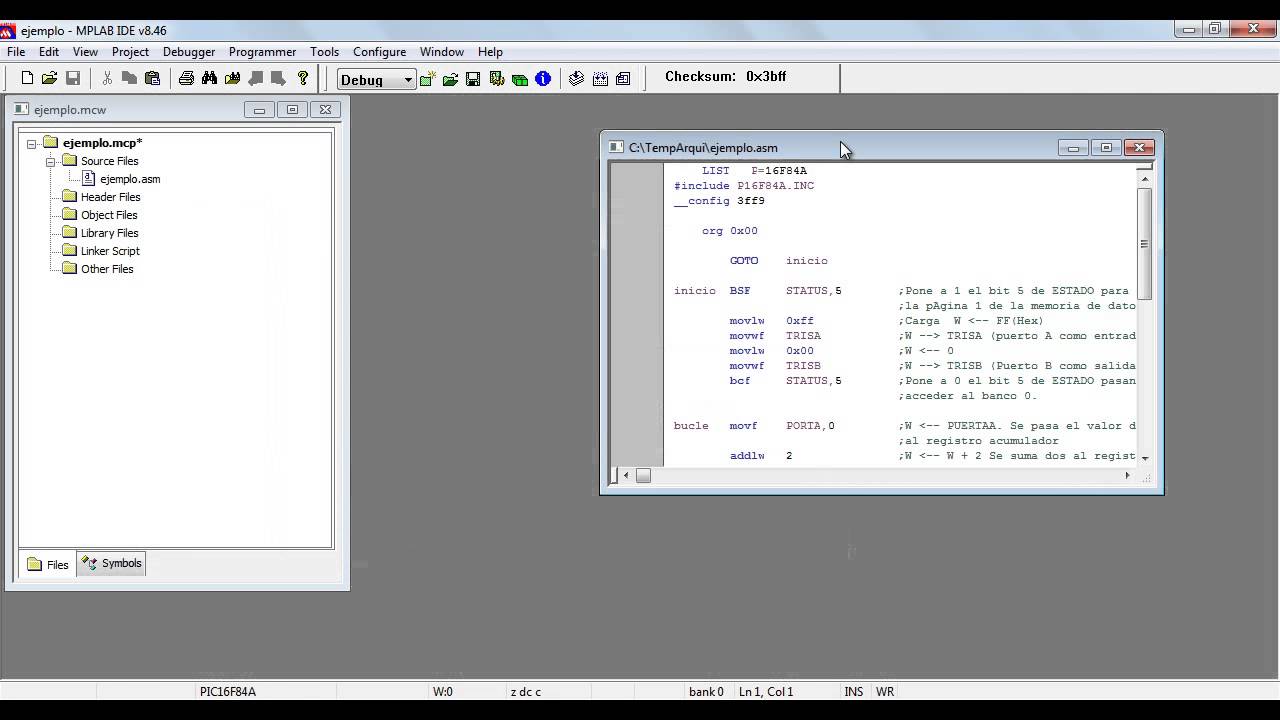Click the Go Backward arrow icon

[x=256, y=78]
